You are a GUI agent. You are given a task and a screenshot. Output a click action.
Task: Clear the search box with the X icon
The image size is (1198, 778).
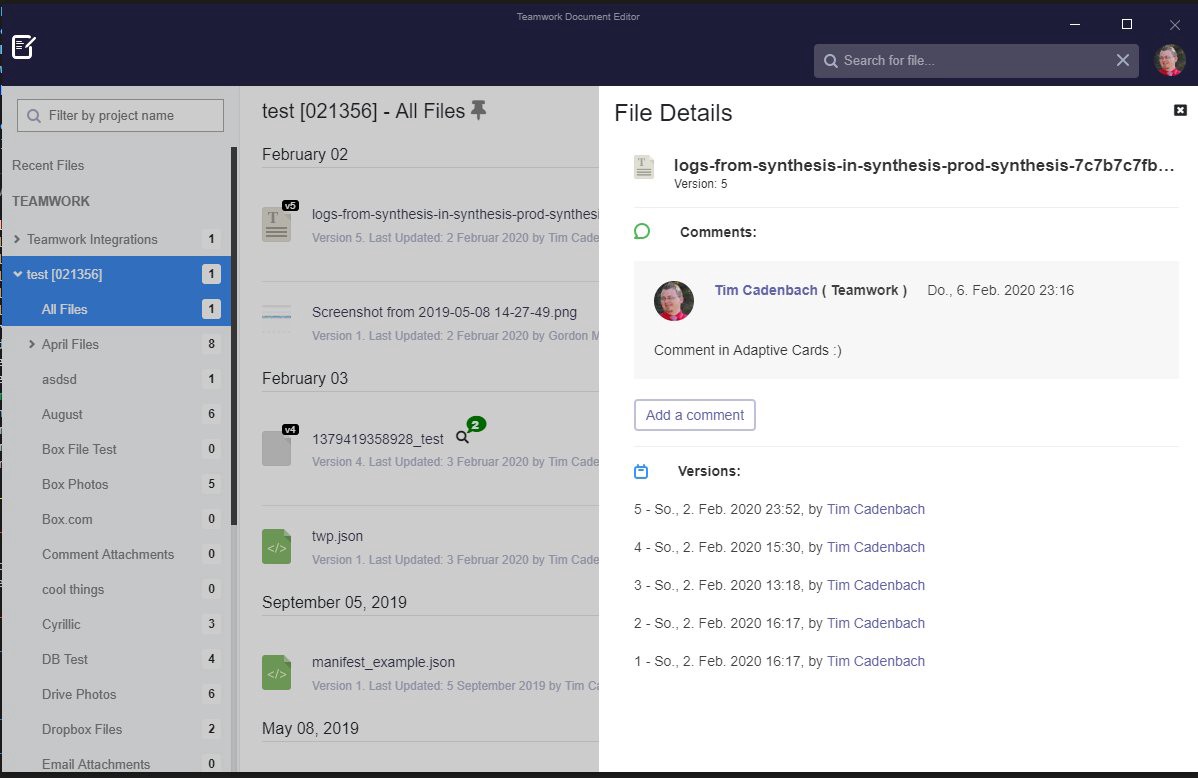click(1122, 60)
